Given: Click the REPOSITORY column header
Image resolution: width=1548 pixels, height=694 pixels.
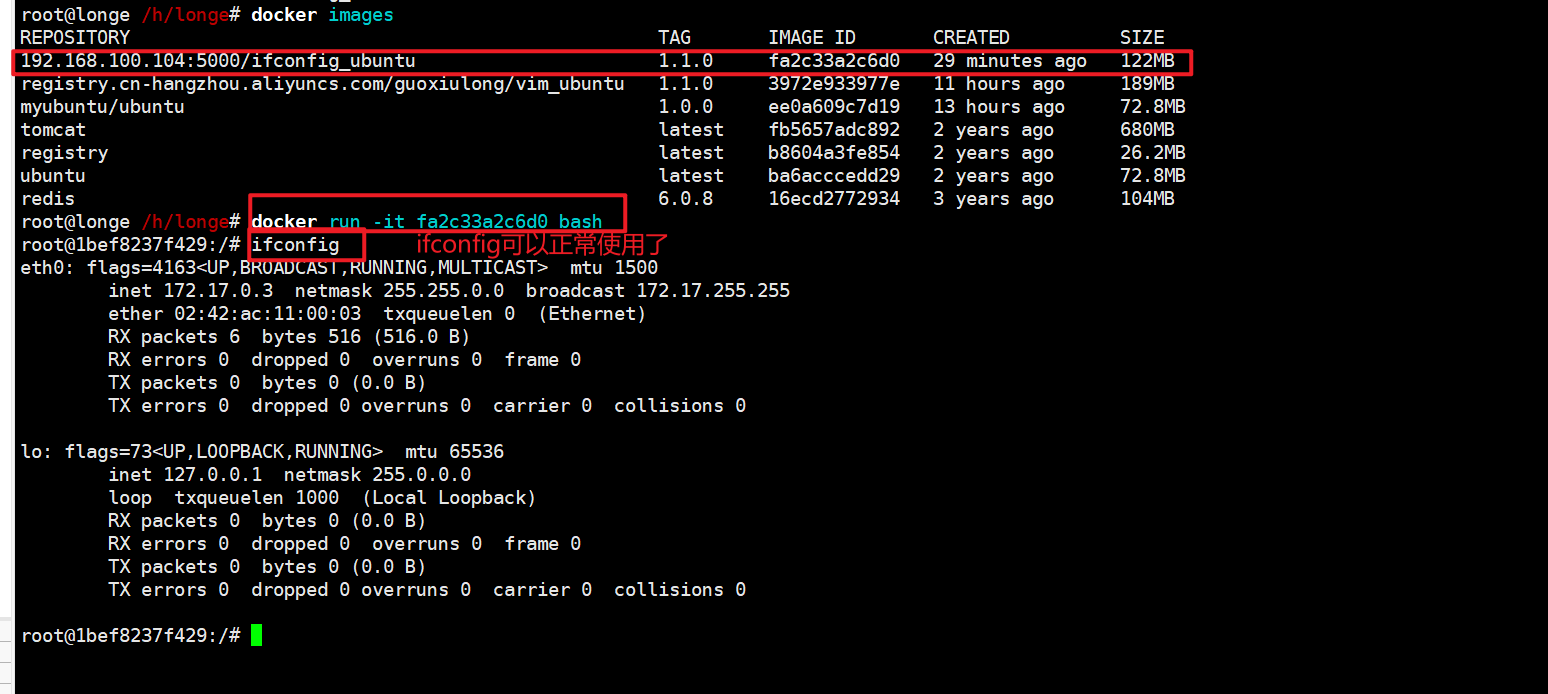Looking at the screenshot, I should point(75,38).
